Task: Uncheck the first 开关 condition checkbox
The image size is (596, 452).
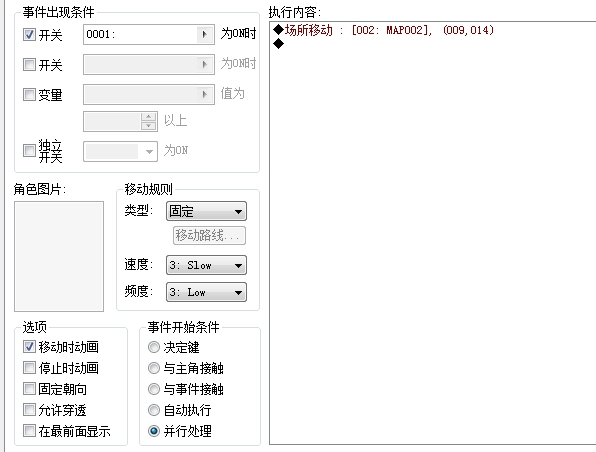Action: pyautogui.click(x=29, y=35)
